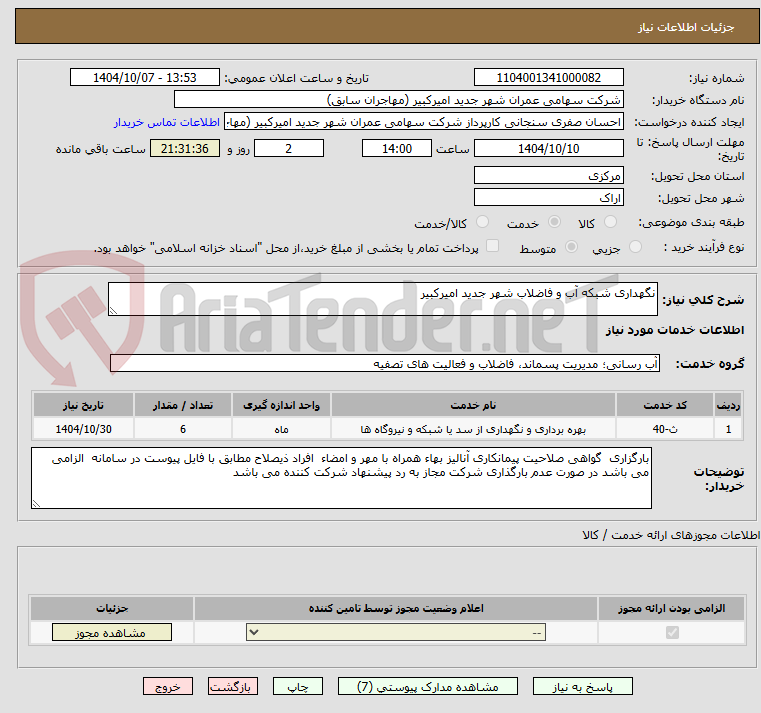The width and height of the screenshot is (761, 713).
Task: Click the resize handle of توضیحات خریدار box
Action: 36,504
